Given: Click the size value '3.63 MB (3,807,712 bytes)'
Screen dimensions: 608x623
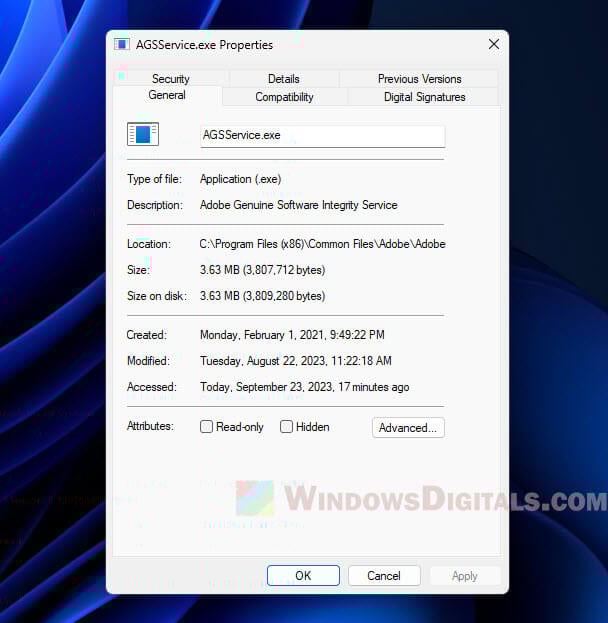Looking at the screenshot, I should click(x=262, y=270).
